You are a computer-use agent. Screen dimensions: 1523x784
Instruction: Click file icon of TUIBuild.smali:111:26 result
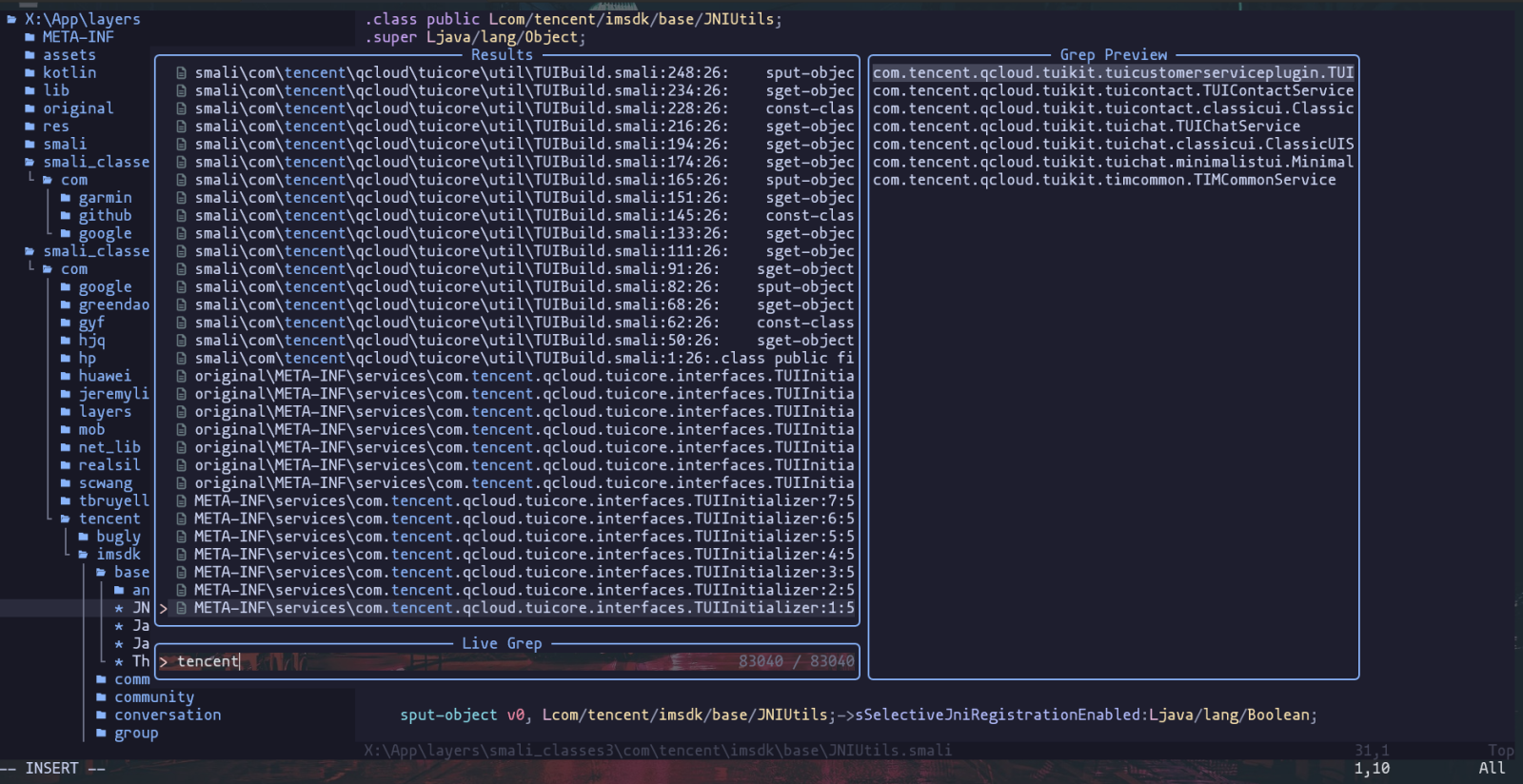point(181,251)
